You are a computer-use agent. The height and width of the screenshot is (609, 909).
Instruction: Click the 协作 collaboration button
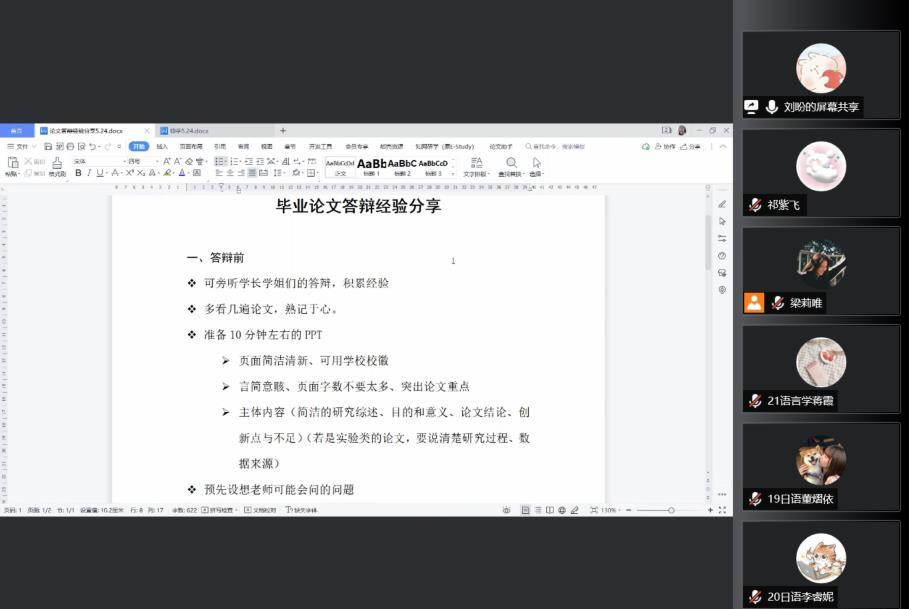(x=666, y=146)
